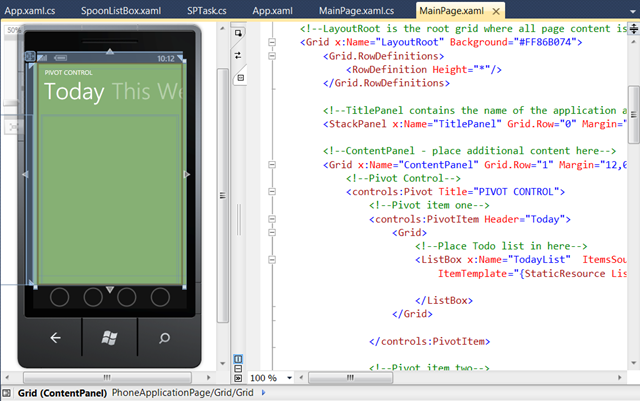Click the designer left resize arrow handle
This screenshot has width=640, height=401.
25,174
